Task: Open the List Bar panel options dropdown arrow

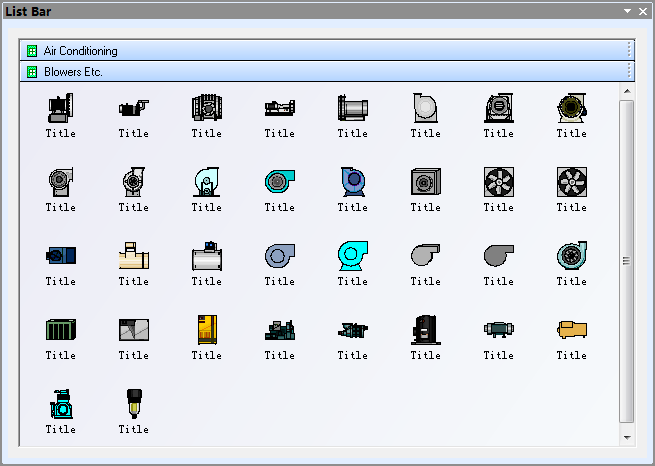Action: coord(627,11)
